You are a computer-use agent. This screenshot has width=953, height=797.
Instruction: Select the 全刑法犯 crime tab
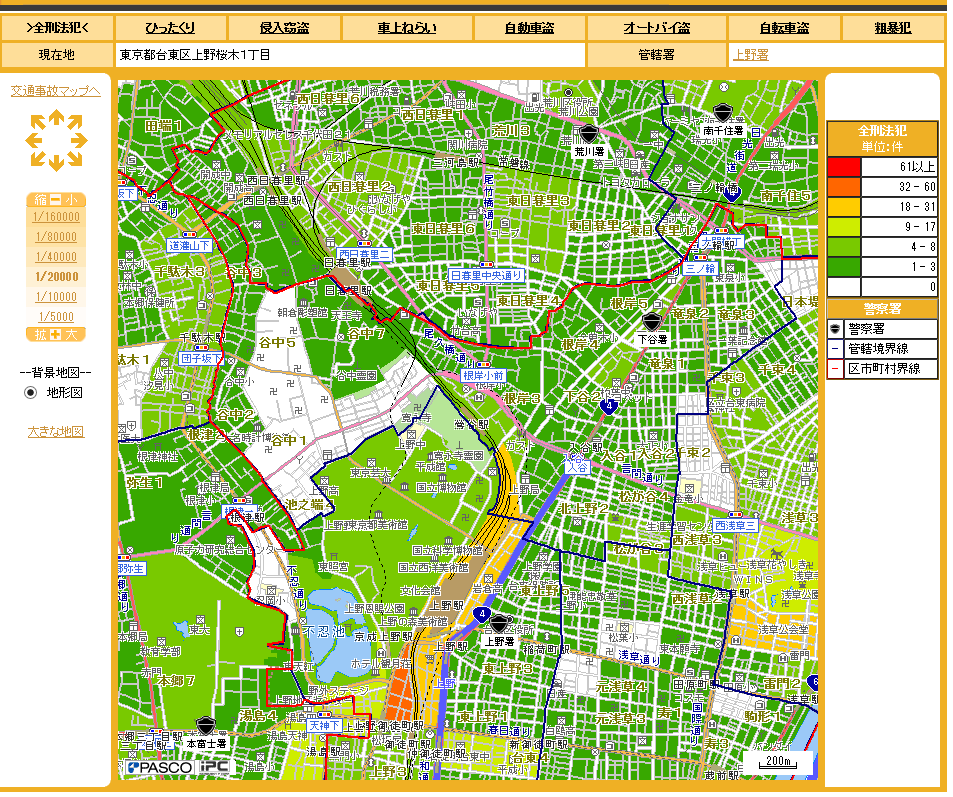click(57, 27)
